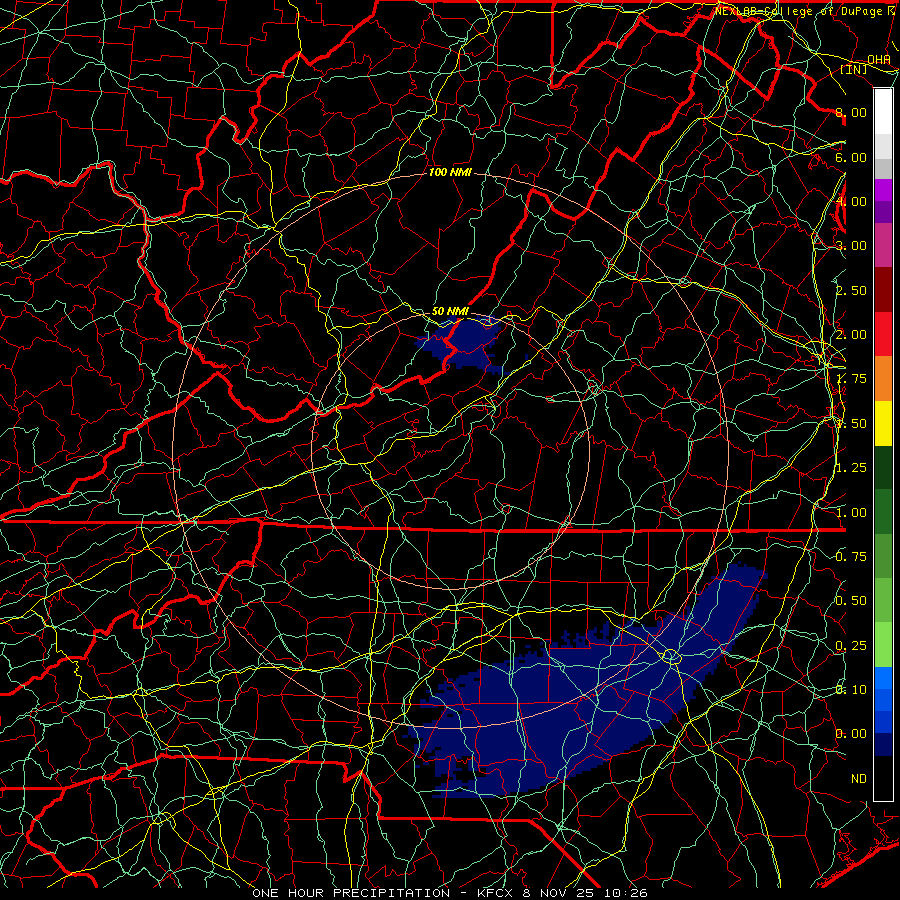Image resolution: width=900 pixels, height=900 pixels.
Task: Click the '[IN]' units label
Action: pos(854,69)
